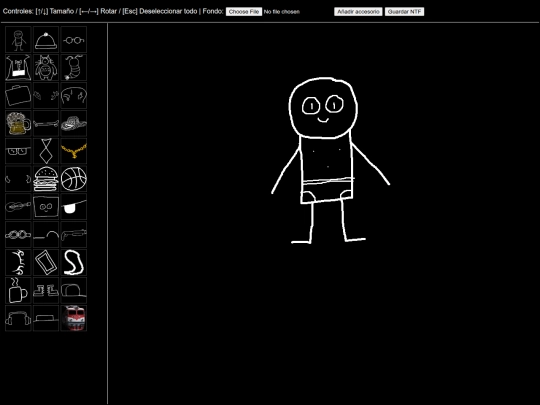Add the steaming coffee mug accessory
540x405 pixels.
click(18, 290)
